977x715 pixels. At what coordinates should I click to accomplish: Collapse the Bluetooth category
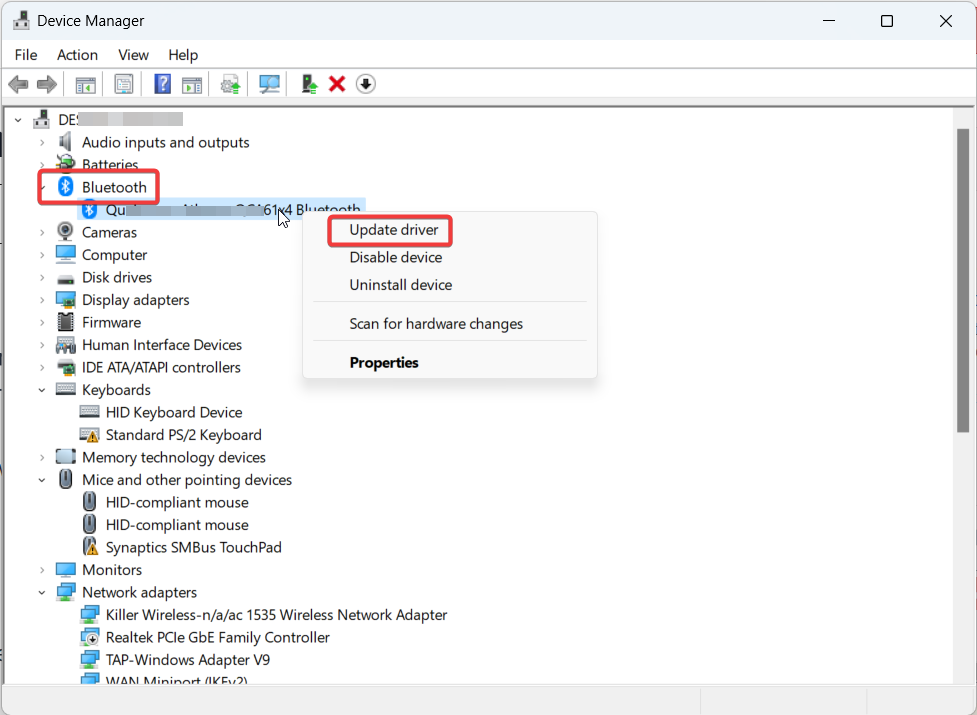tap(42, 187)
